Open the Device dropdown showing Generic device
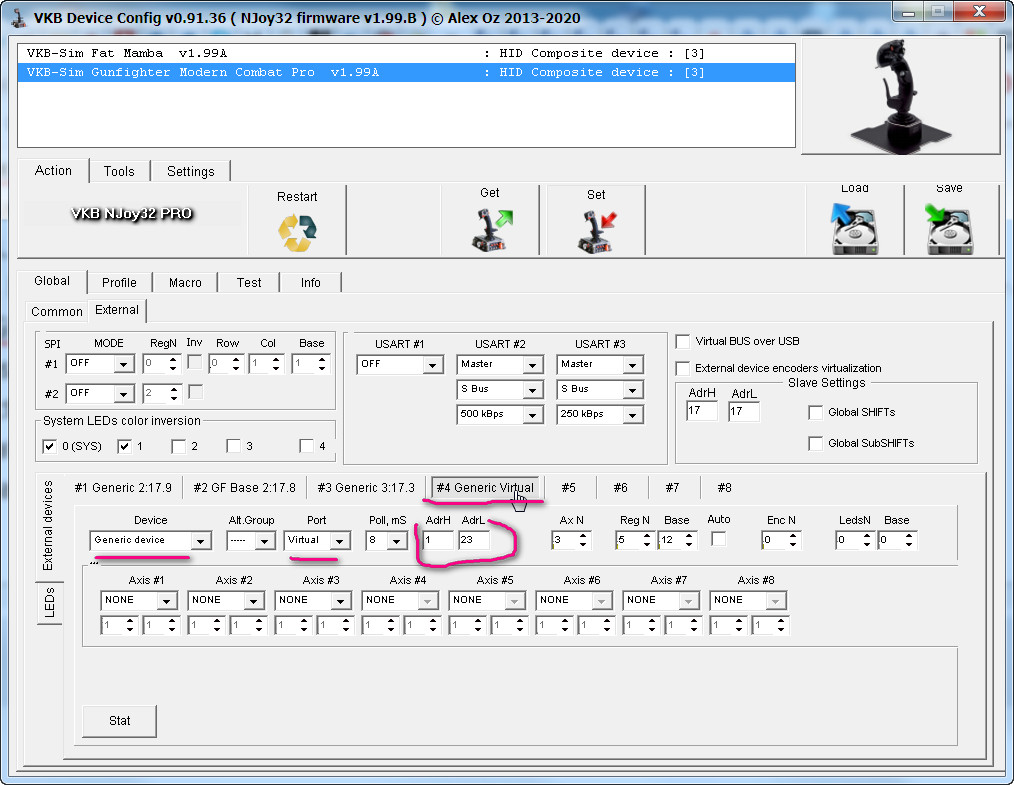The image size is (1014, 785). click(150, 541)
